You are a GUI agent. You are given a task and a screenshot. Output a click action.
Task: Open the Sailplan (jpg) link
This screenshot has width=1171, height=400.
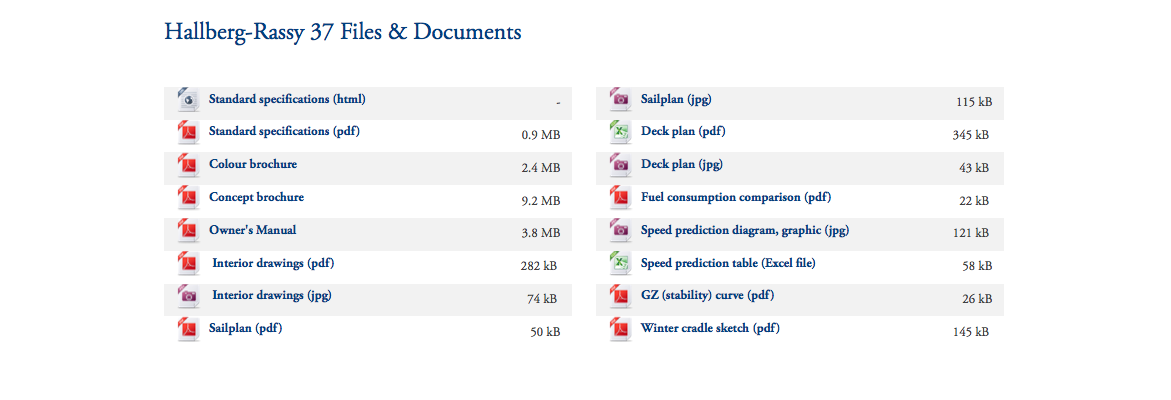click(677, 99)
